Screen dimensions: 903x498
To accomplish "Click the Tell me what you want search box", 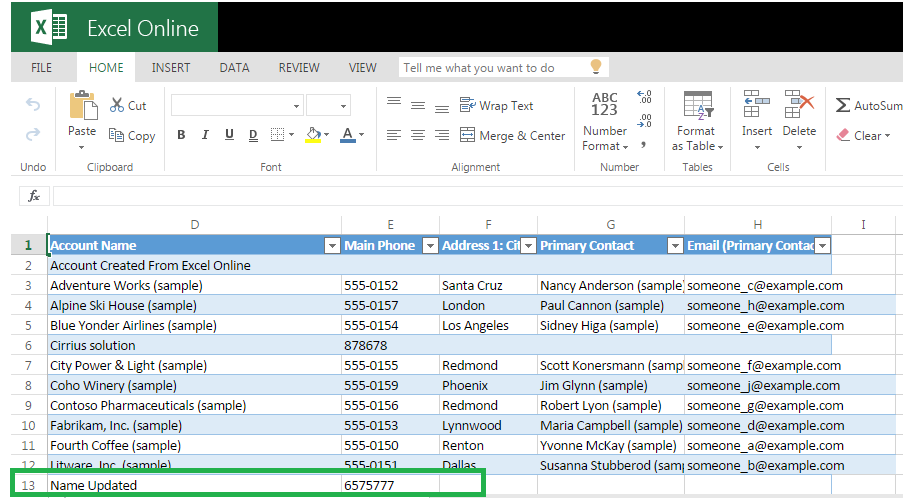I will [x=503, y=67].
